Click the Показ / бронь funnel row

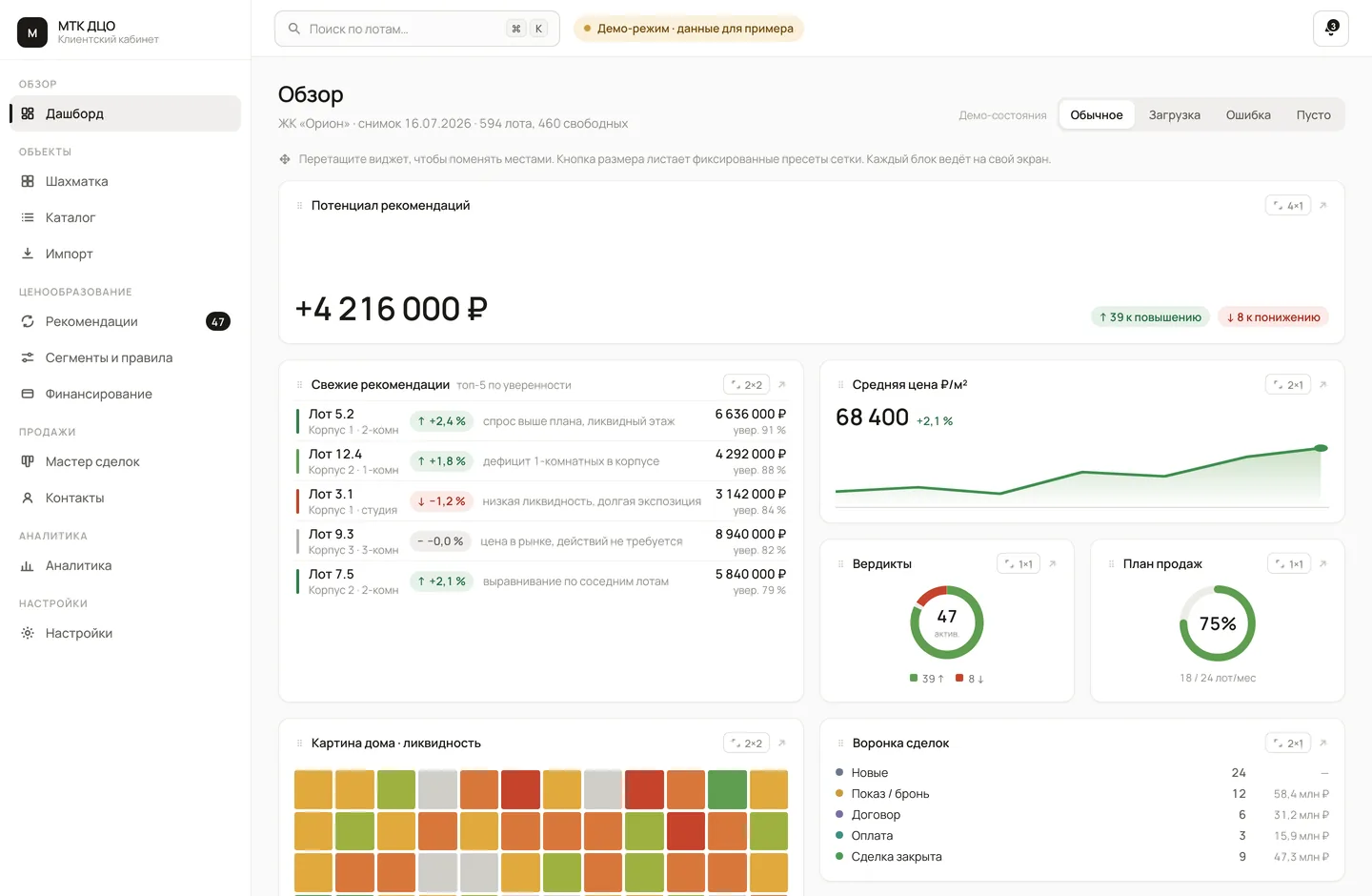click(1082, 794)
